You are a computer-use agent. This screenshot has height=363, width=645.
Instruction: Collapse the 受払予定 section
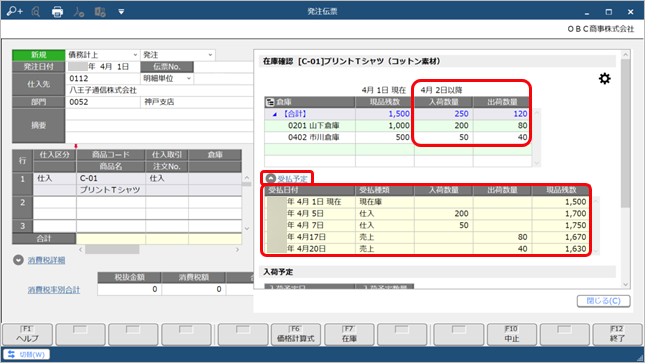(x=270, y=179)
